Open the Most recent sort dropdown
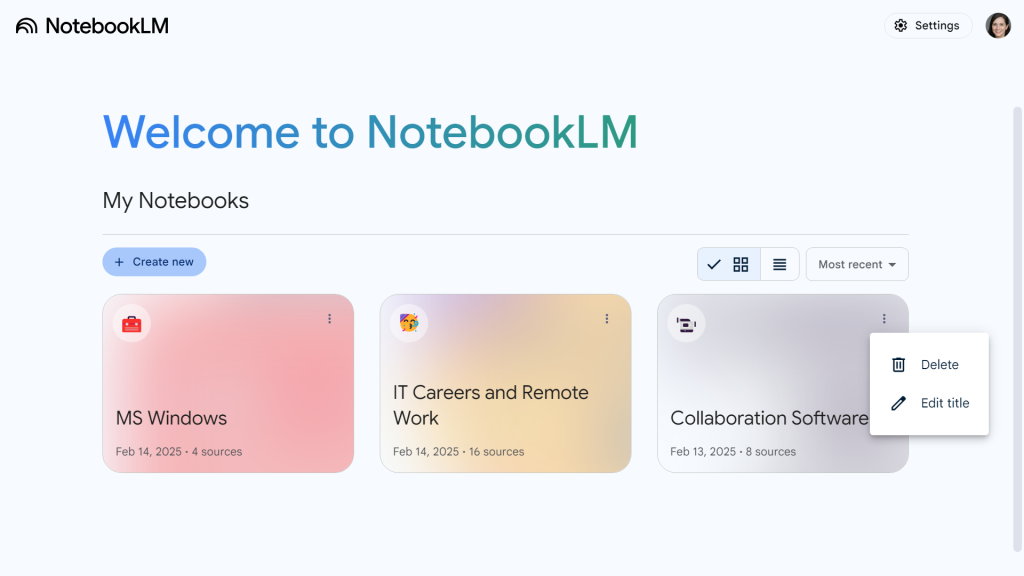Screen dimensions: 1024x576 [x=857, y=264]
